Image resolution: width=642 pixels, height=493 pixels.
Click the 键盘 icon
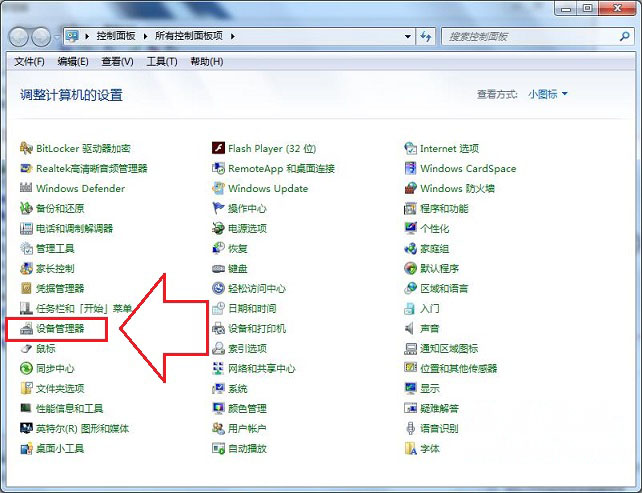pos(218,269)
